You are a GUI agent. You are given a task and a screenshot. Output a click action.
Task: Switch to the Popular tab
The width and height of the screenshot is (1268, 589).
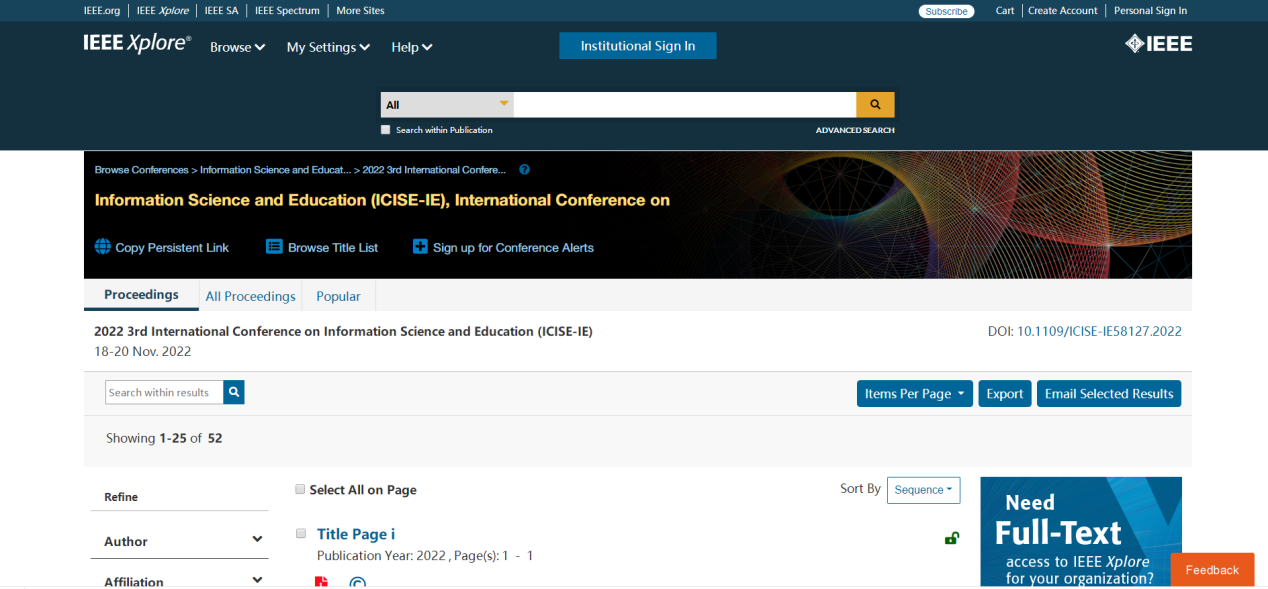pyautogui.click(x=338, y=296)
